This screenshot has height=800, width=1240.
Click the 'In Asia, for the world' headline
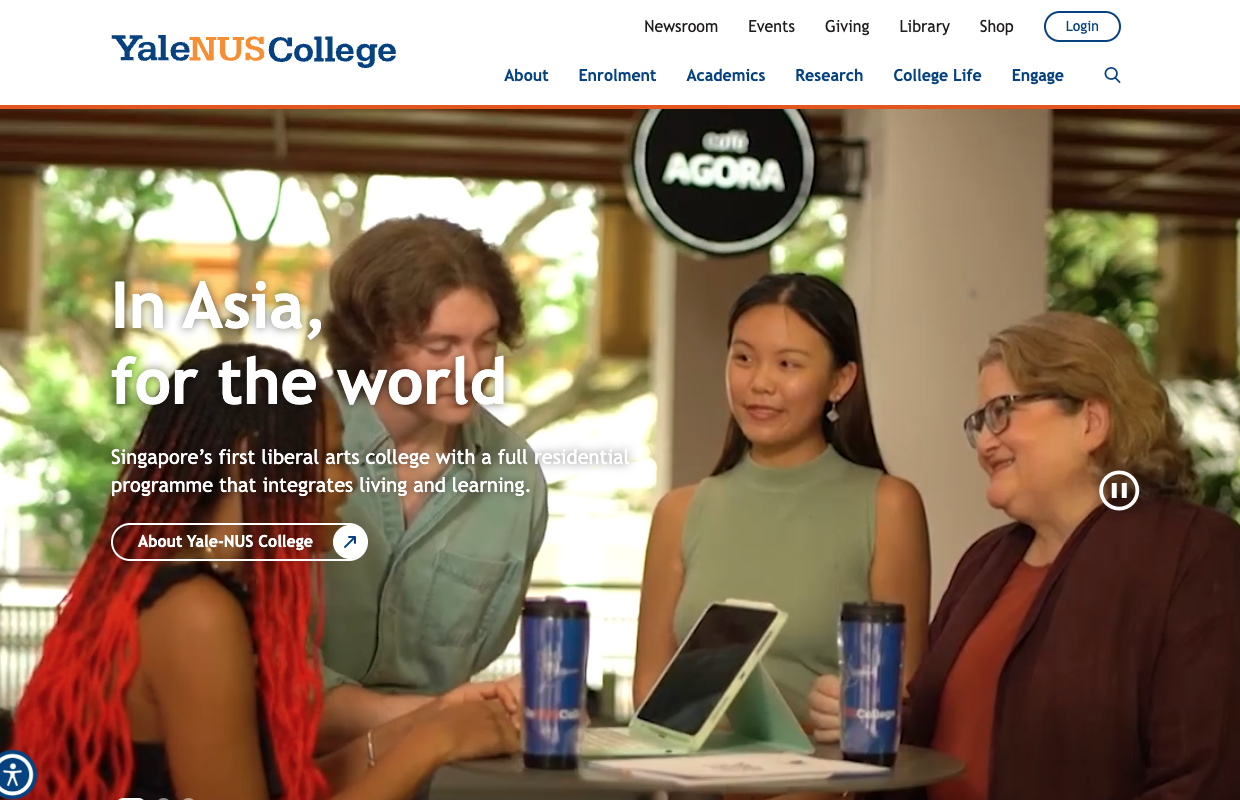point(309,343)
